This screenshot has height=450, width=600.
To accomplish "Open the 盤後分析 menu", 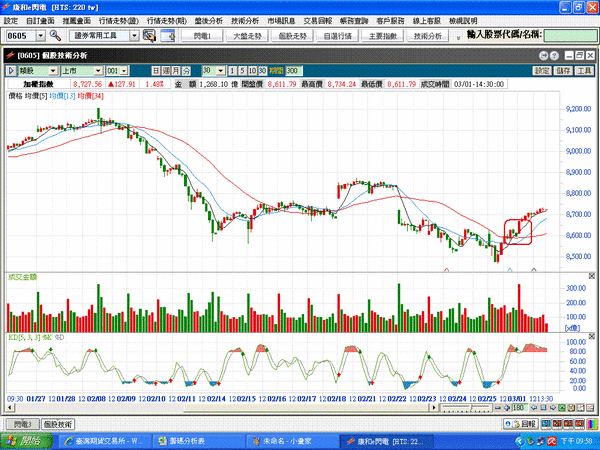I will [209, 21].
